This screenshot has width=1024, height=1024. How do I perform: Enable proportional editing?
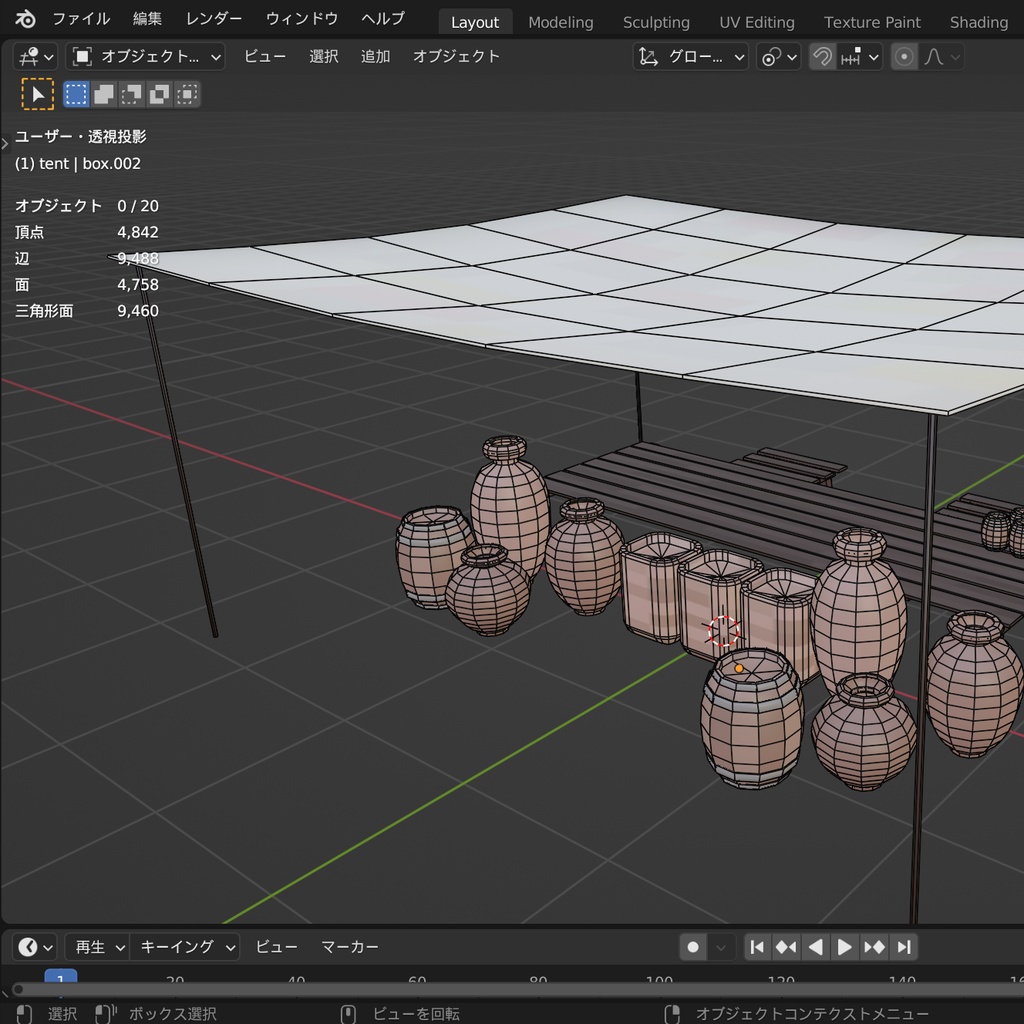click(905, 56)
